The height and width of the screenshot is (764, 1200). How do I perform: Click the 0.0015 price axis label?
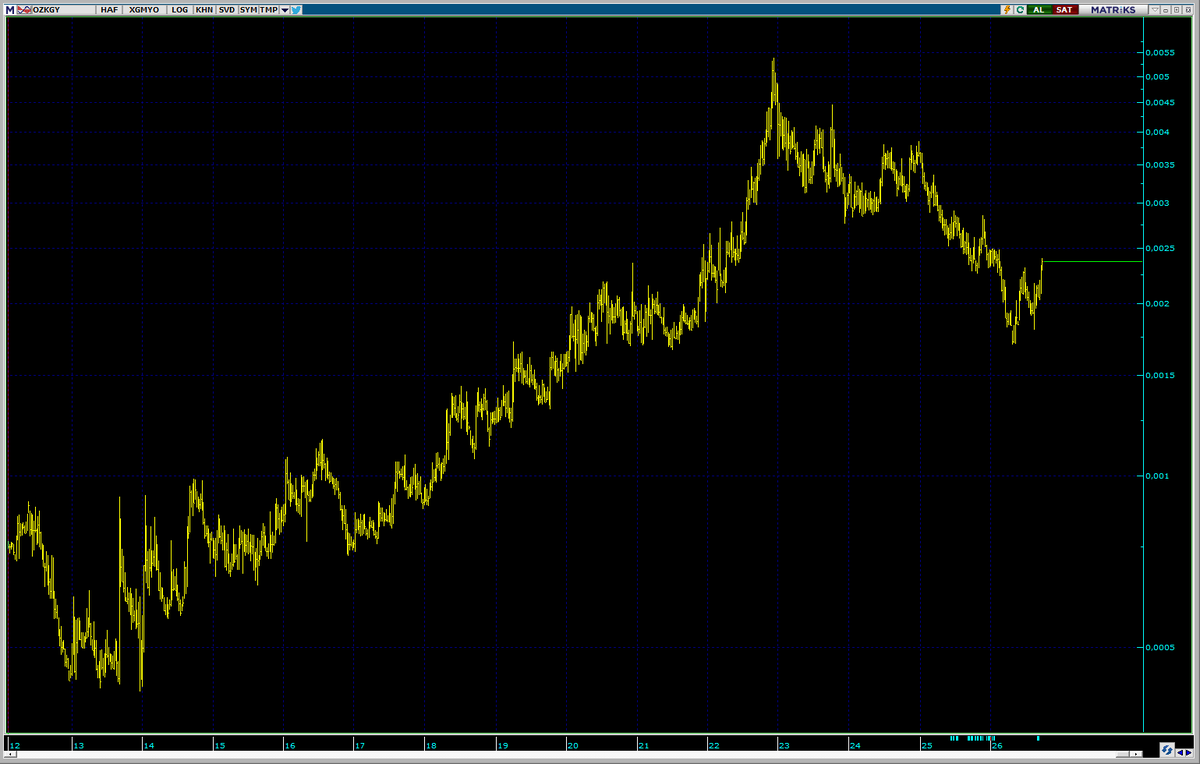1161,375
